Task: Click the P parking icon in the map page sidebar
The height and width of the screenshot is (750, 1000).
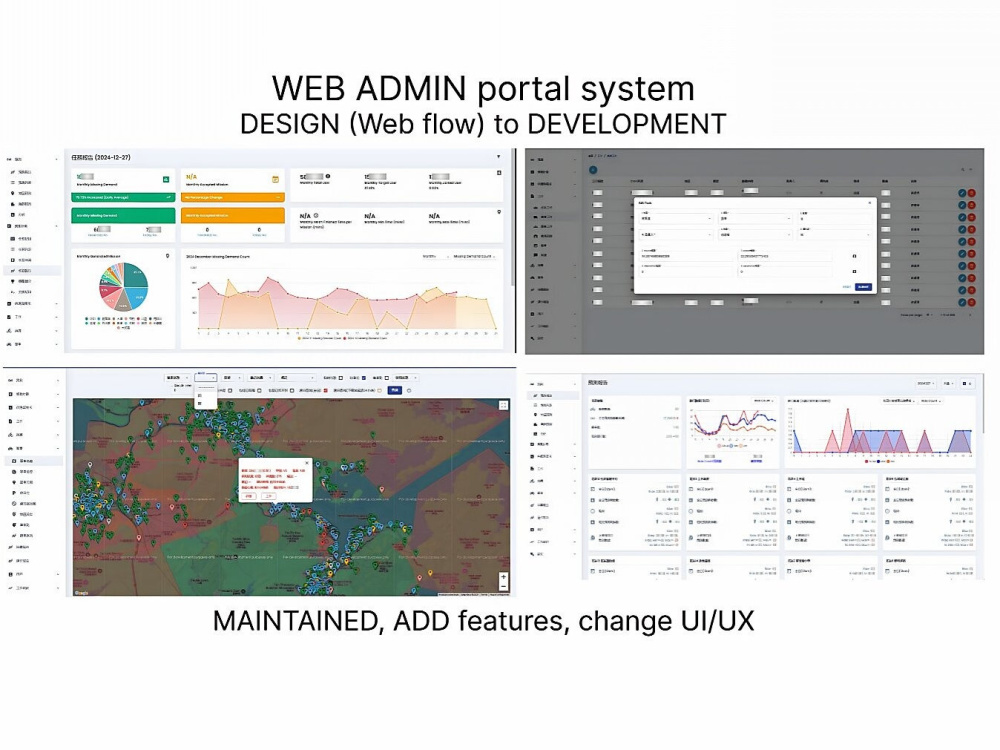Action: [13, 493]
